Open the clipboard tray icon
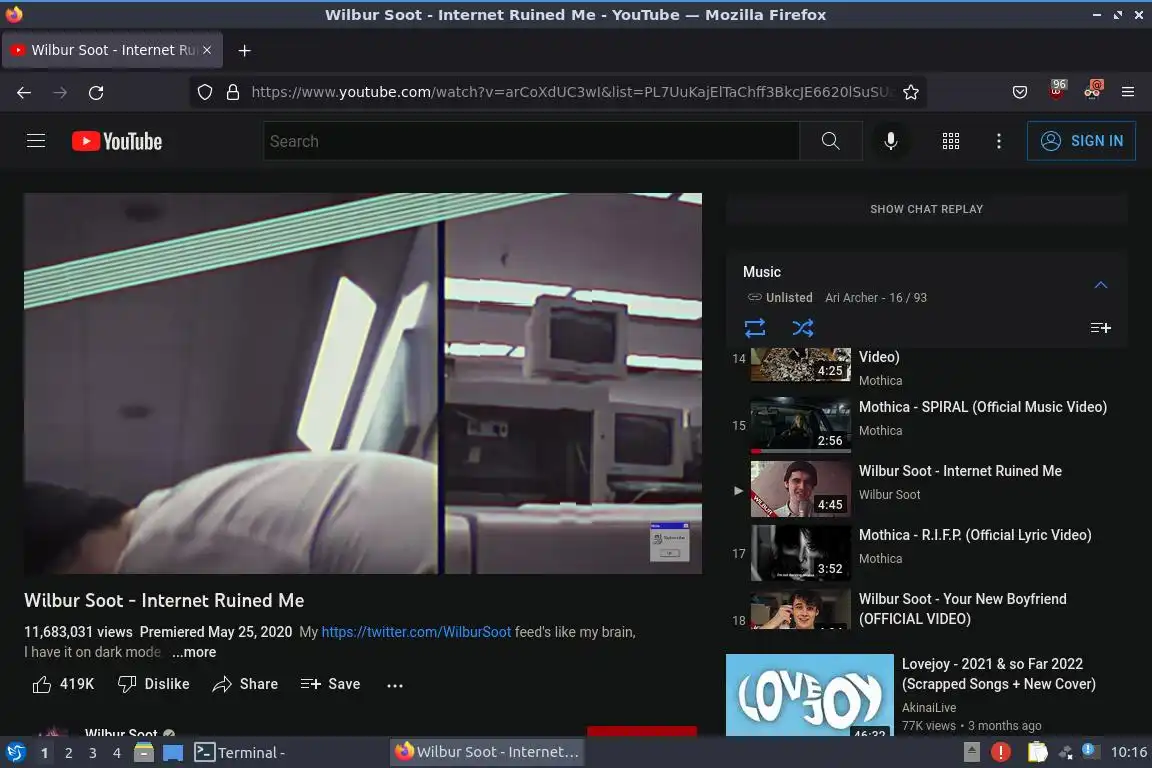The image size is (1152, 768). [1037, 752]
